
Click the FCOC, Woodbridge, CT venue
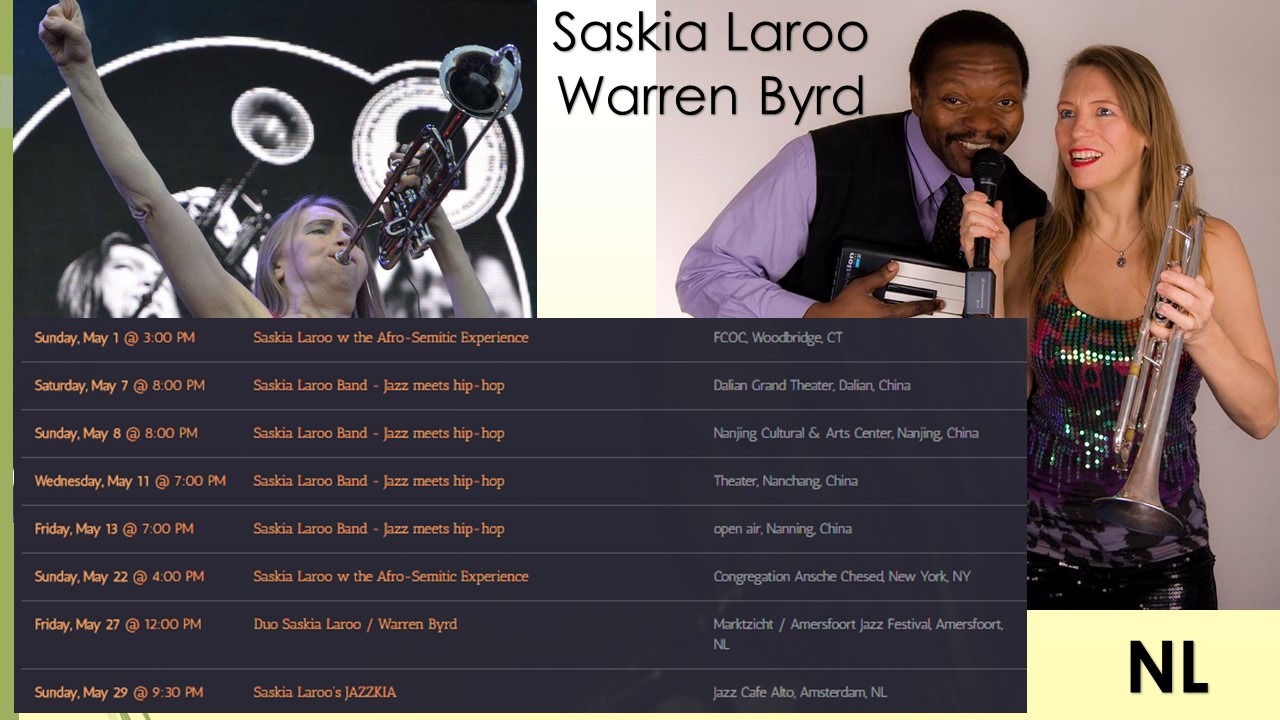[x=778, y=338]
